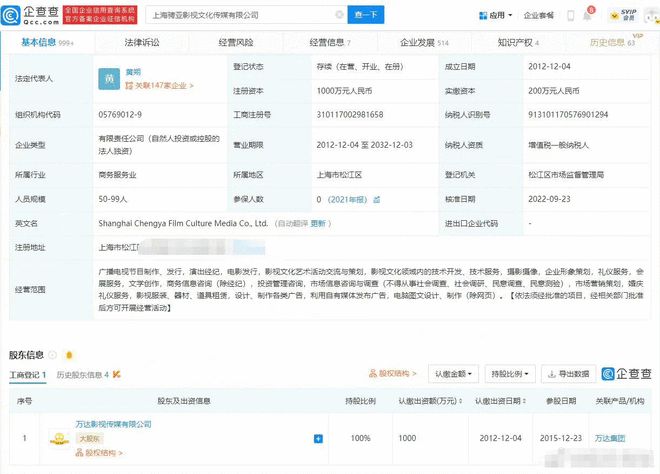Select the registration number 310117002981658

(350, 115)
